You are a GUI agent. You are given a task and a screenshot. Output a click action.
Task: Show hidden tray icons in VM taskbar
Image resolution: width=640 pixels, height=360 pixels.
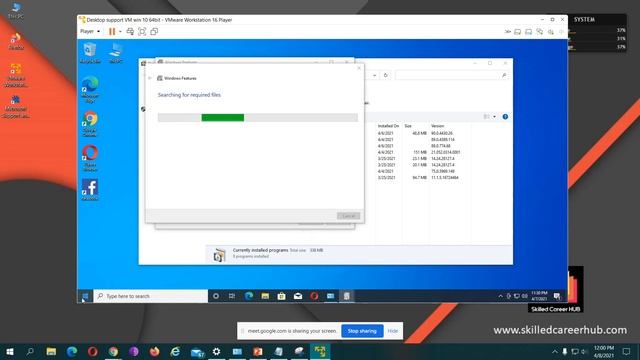tap(500, 296)
